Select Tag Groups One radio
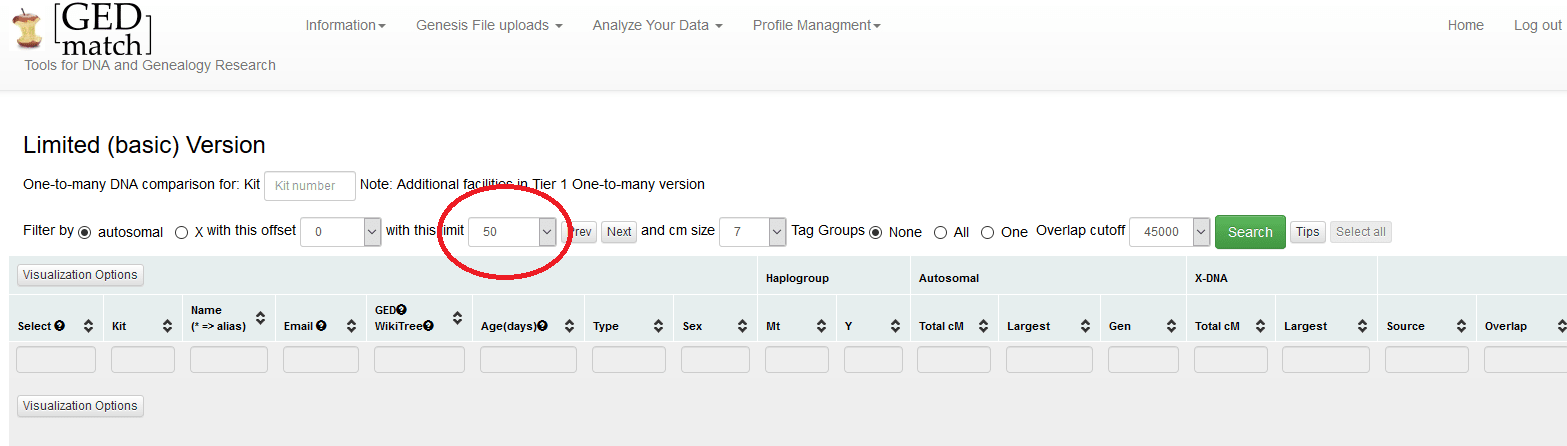 point(987,232)
